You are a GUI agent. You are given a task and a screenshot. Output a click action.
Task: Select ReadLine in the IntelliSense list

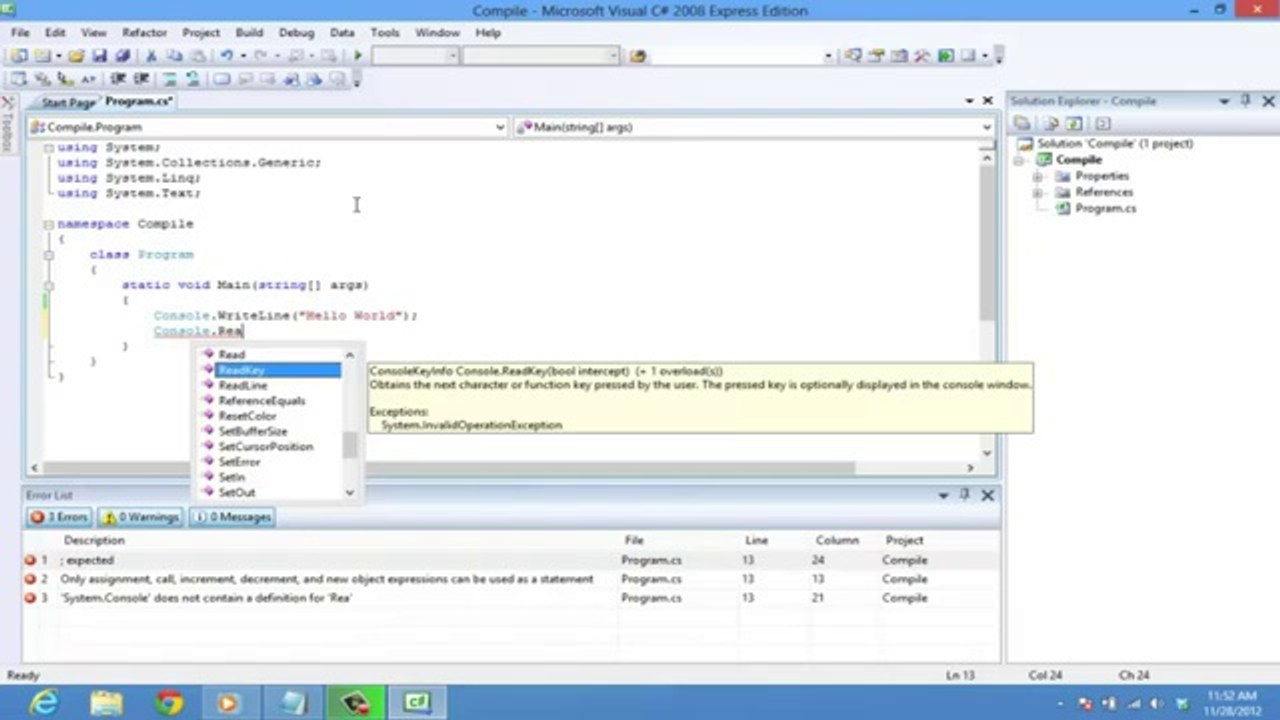pos(243,385)
